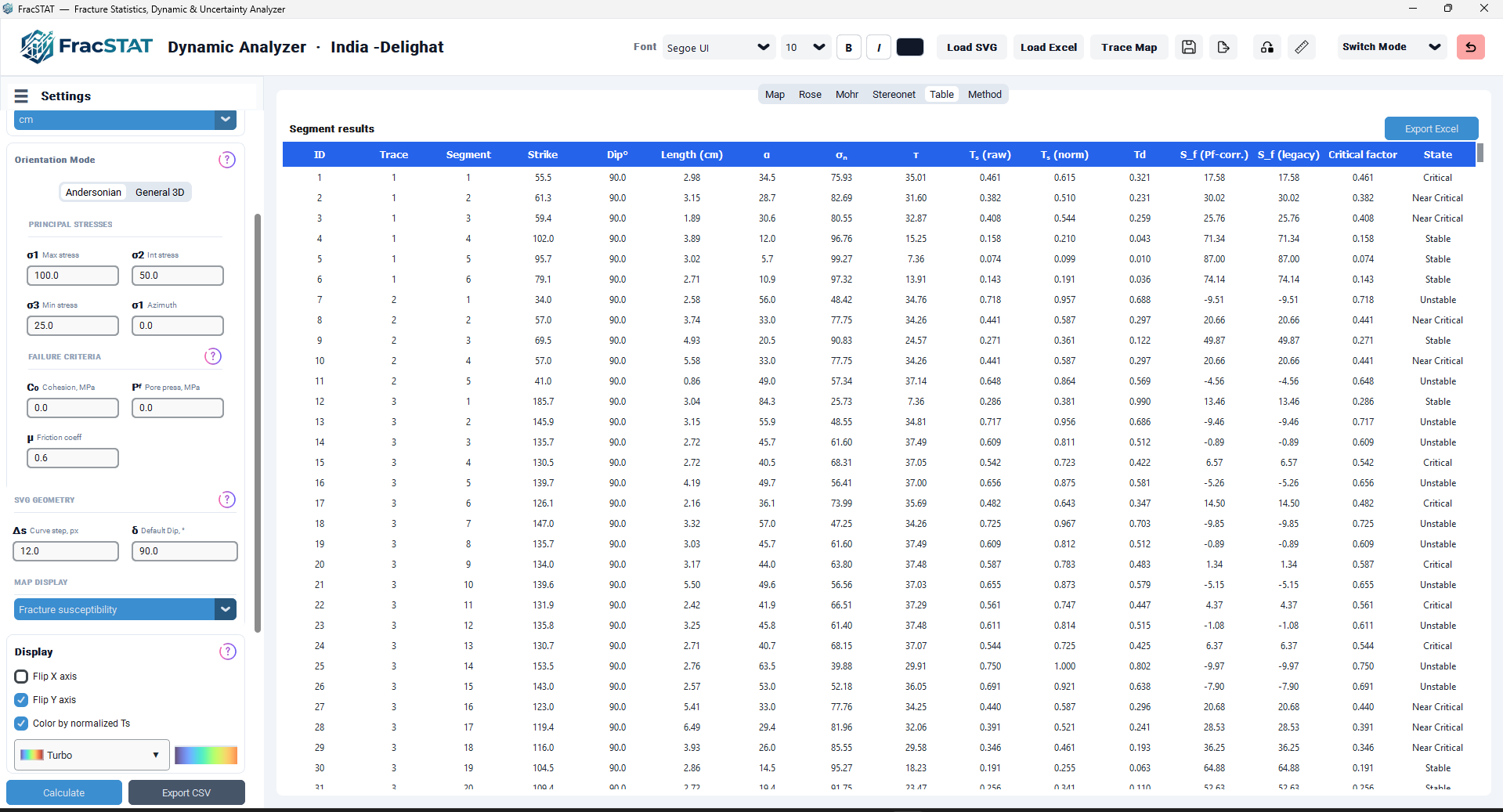This screenshot has height=812, width=1503.
Task: Open Failure Criteria help icon
Action: 212,356
